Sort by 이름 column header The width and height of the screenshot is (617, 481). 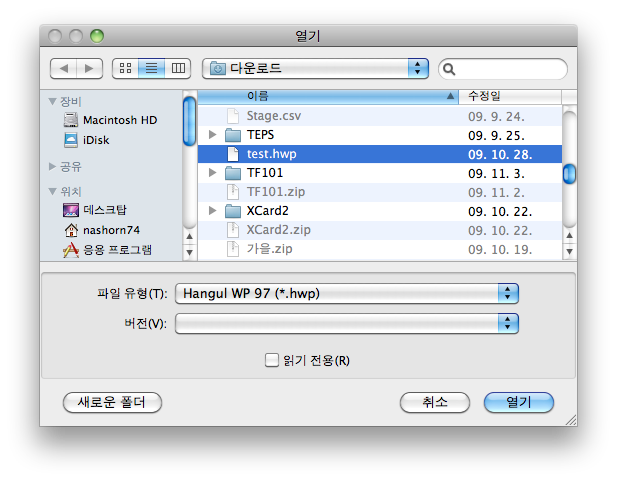[x=328, y=96]
